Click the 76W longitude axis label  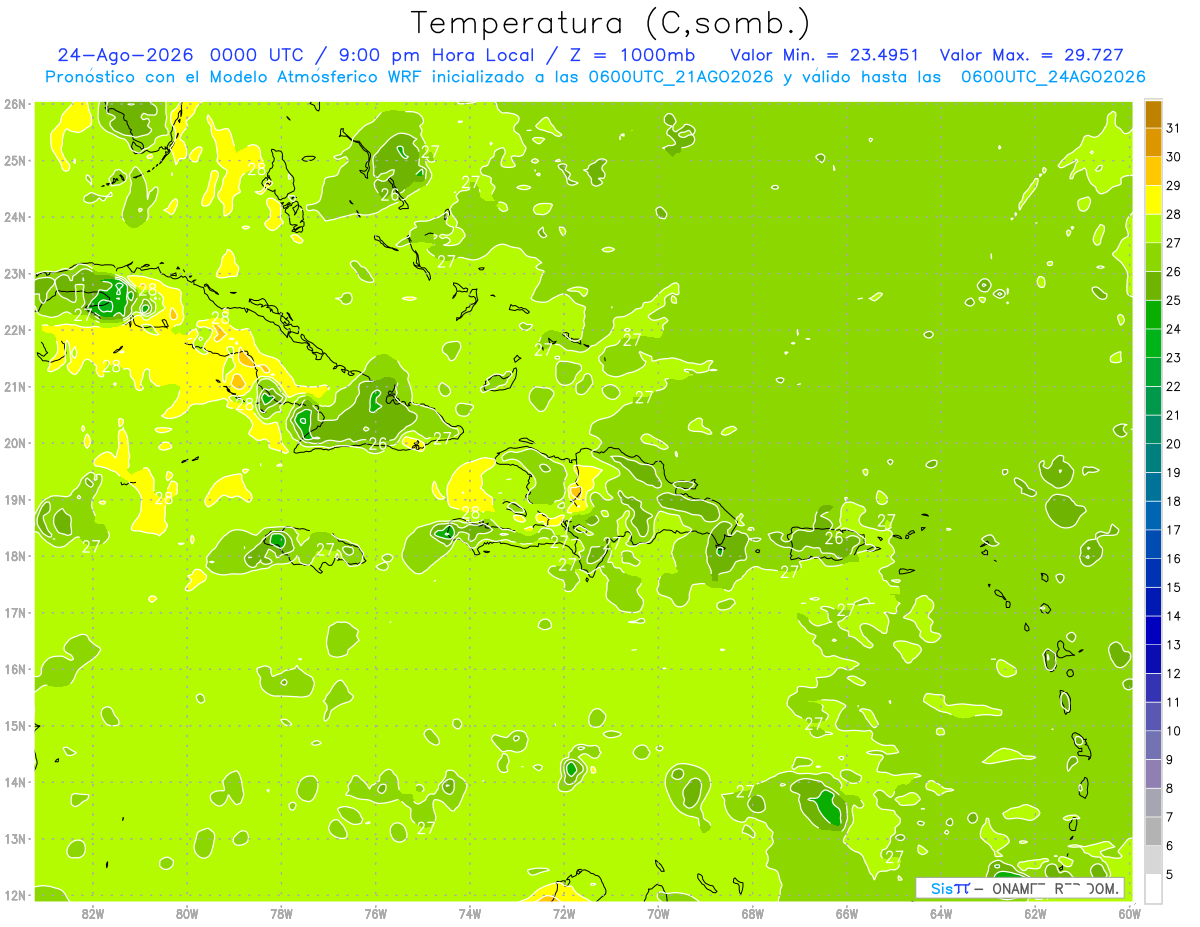(376, 913)
